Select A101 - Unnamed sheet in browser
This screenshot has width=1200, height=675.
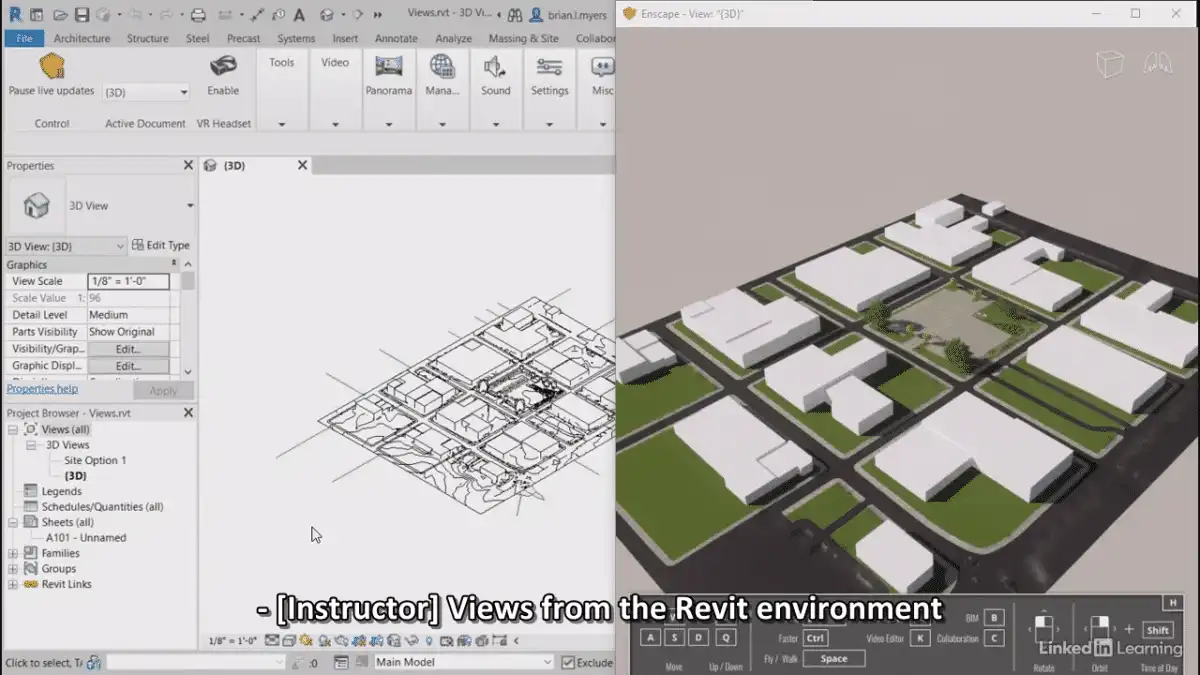coord(86,538)
